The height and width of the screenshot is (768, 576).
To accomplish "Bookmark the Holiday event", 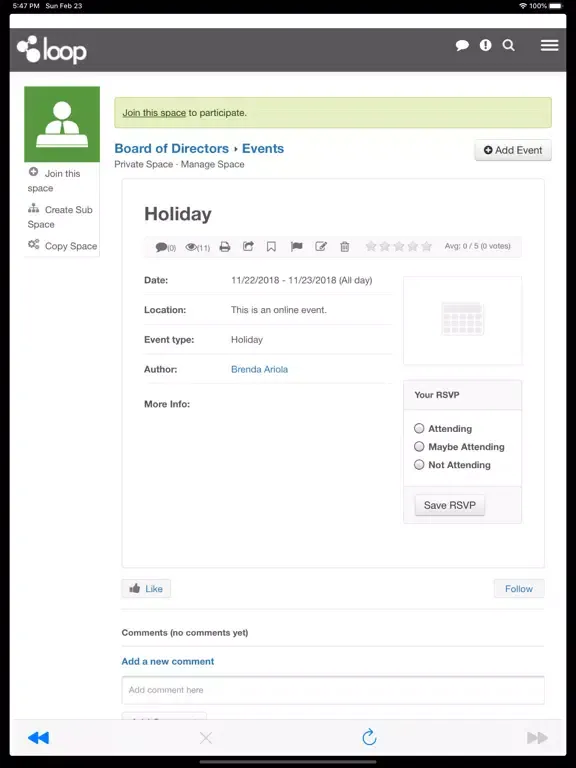I will pyautogui.click(x=271, y=247).
